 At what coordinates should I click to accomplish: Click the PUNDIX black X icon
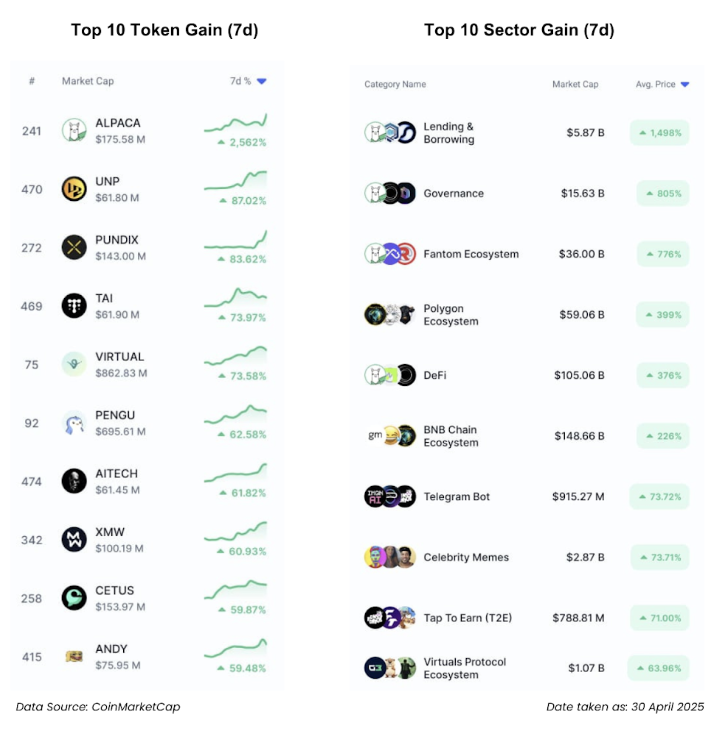tap(74, 247)
